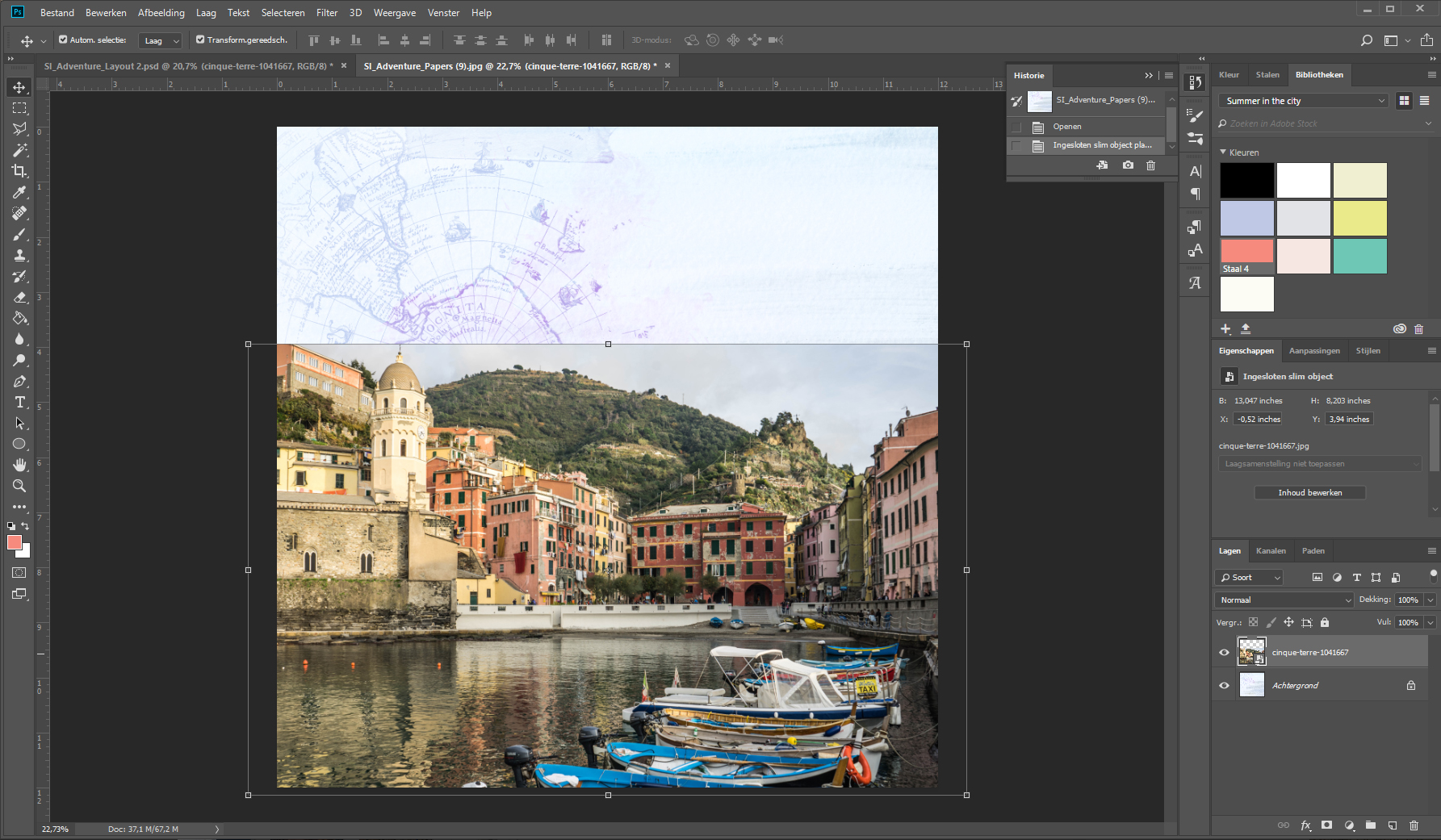
Task: Uncheck the Autom. selectie checkbox
Action: point(63,40)
